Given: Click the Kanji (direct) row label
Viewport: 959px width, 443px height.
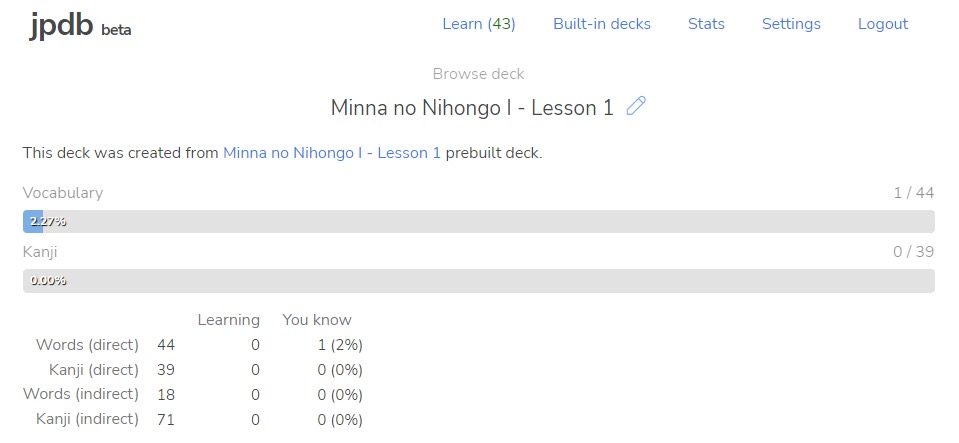Looking at the screenshot, I should pyautogui.click(x=94, y=370).
